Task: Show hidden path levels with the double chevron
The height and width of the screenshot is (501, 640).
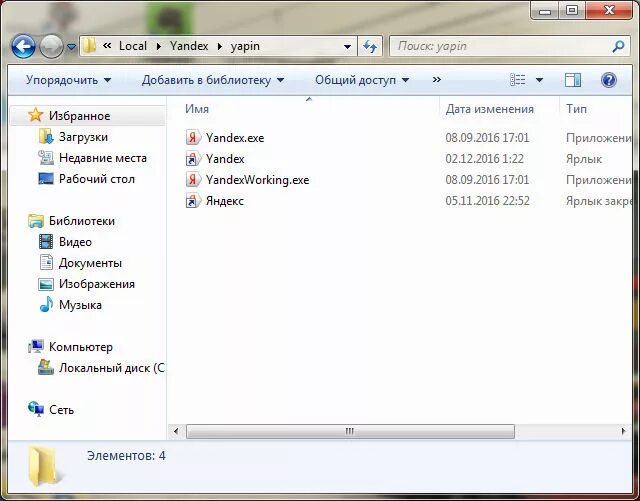Action: pos(107,46)
